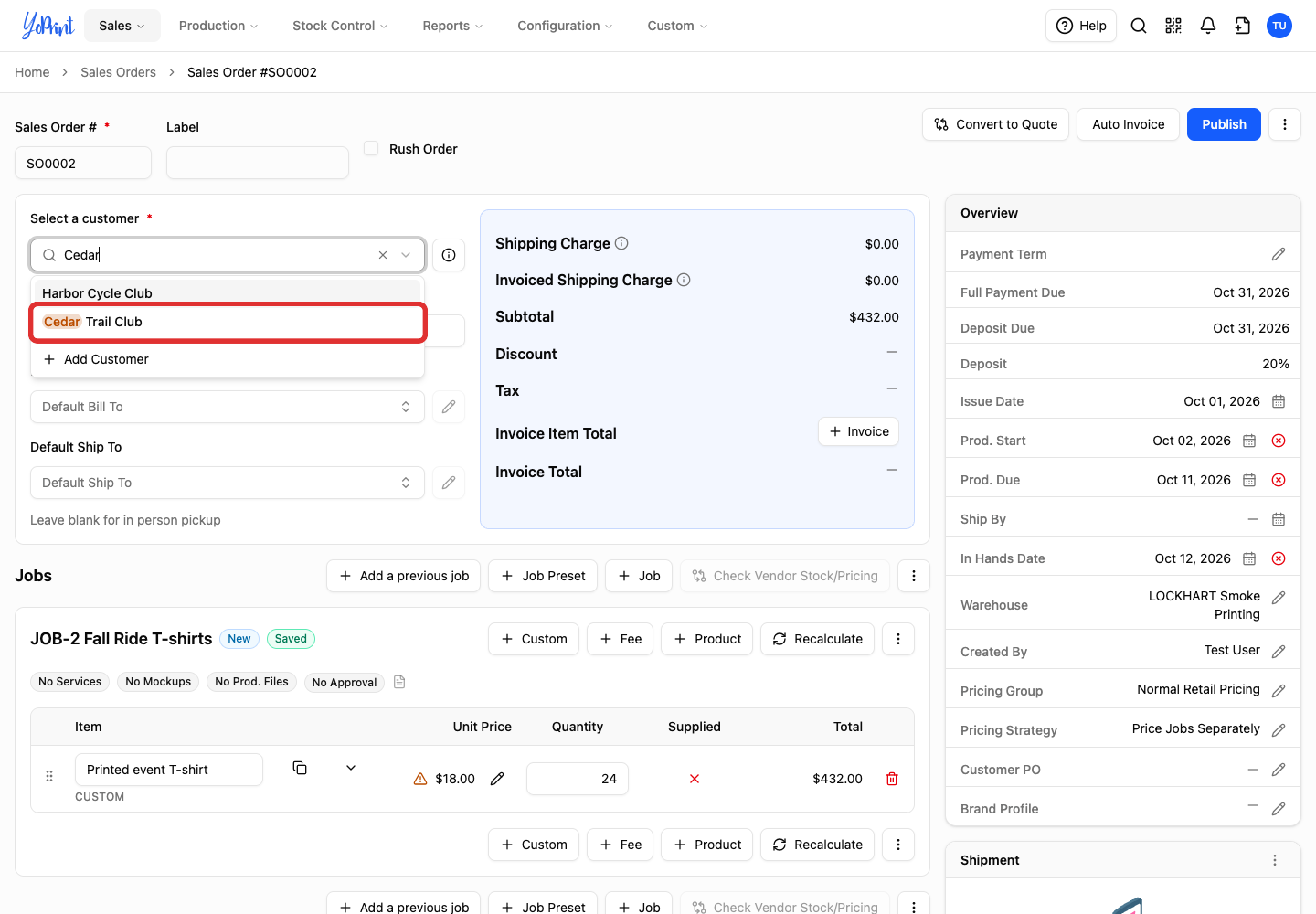Expand the Default Bill To dropdown
The width and height of the screenshot is (1316, 914).
228,407
